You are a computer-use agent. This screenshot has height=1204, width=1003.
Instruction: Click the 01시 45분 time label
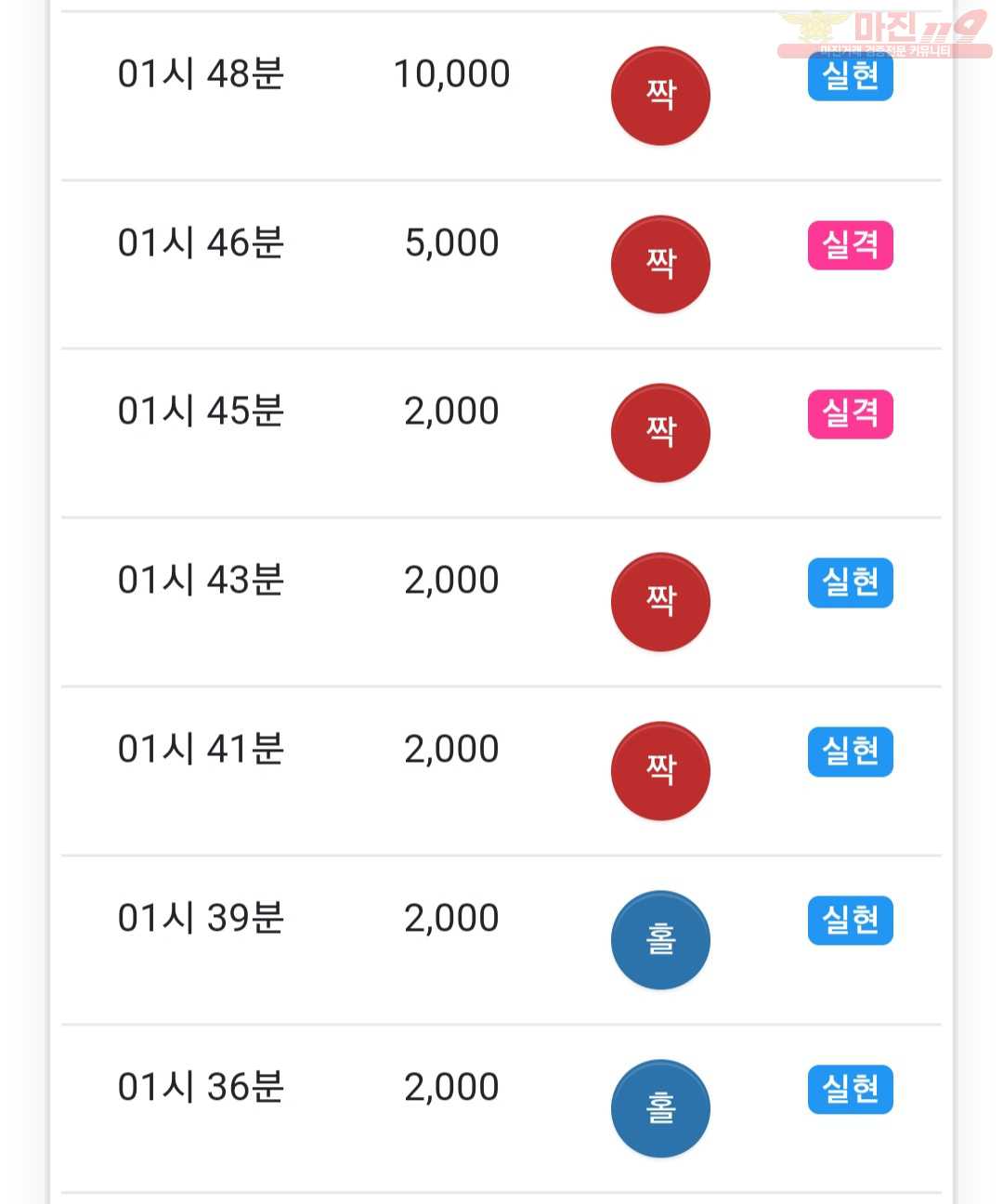[201, 411]
